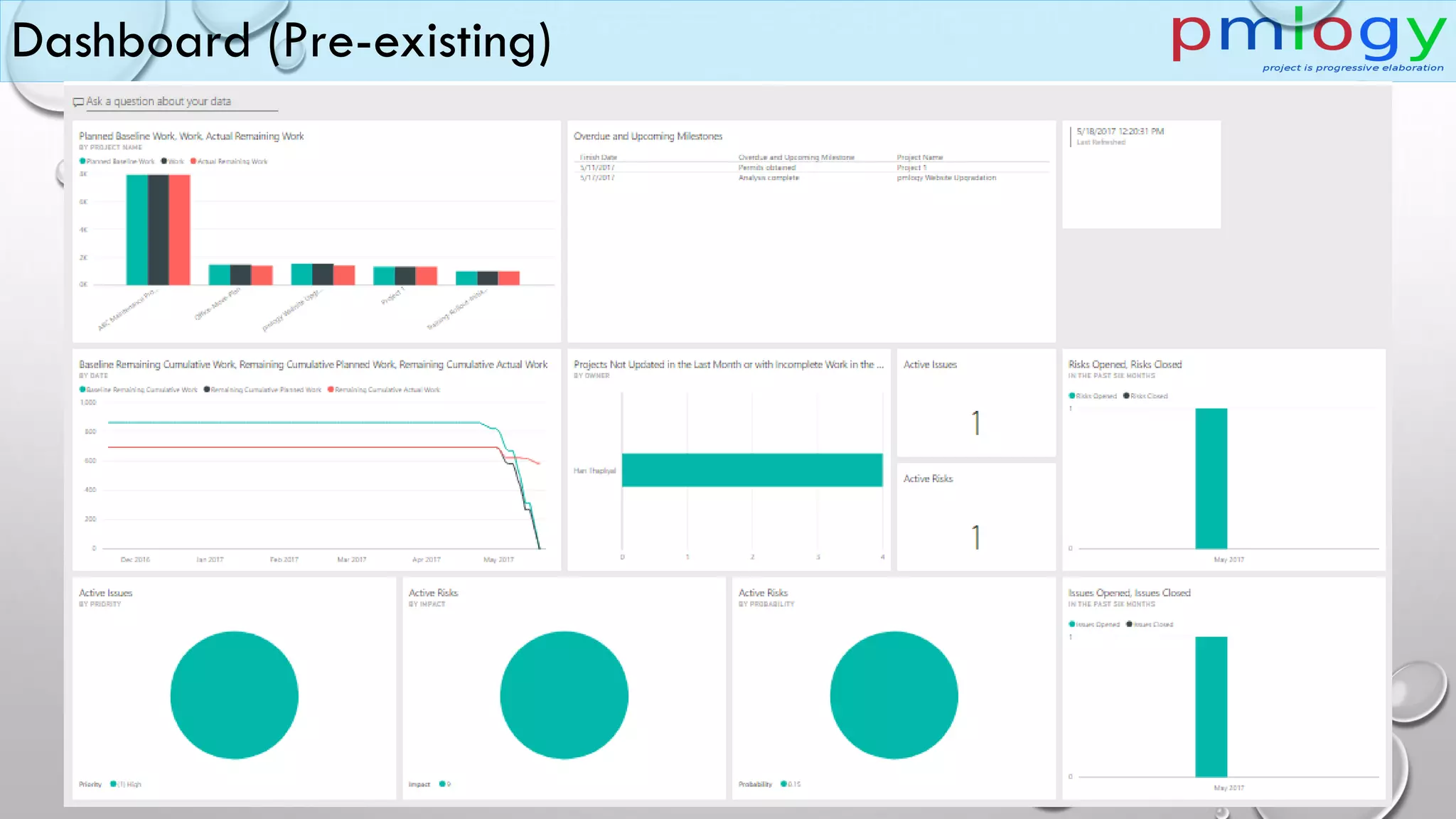Click the 'Dec 2016' axis label
The image size is (1456, 819).
[x=135, y=560]
